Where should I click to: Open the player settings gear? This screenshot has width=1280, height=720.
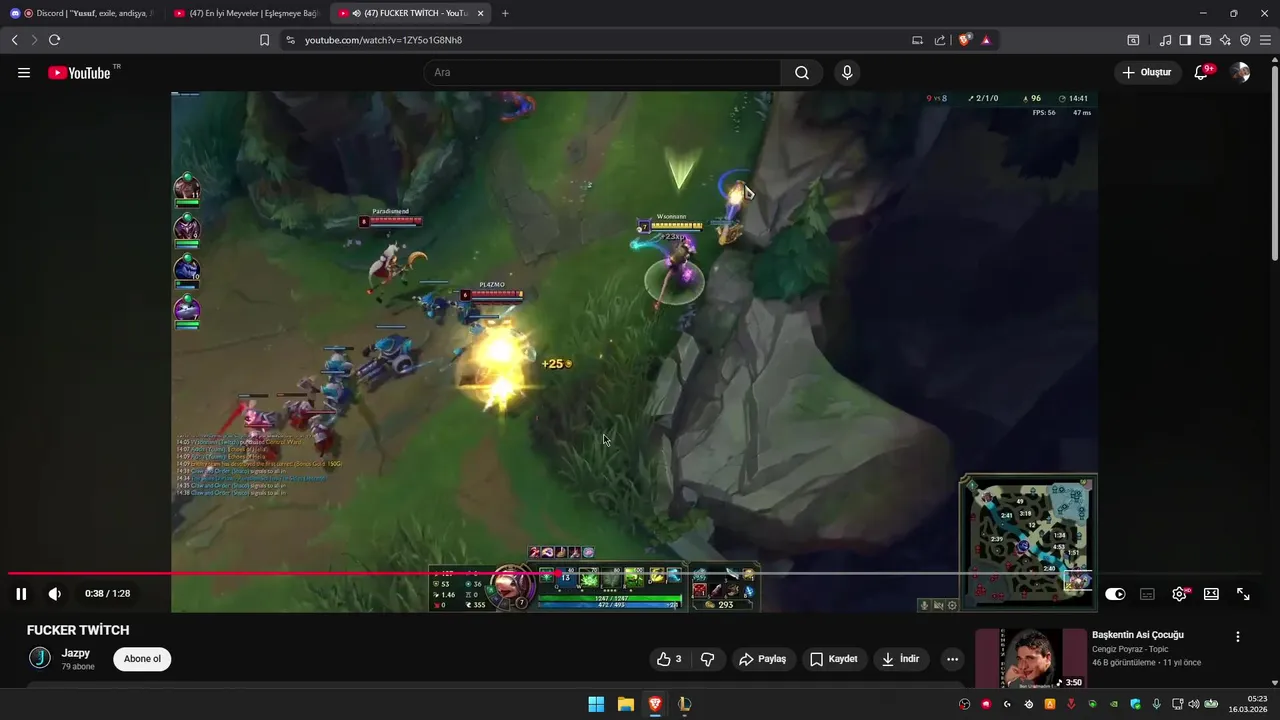1180,594
